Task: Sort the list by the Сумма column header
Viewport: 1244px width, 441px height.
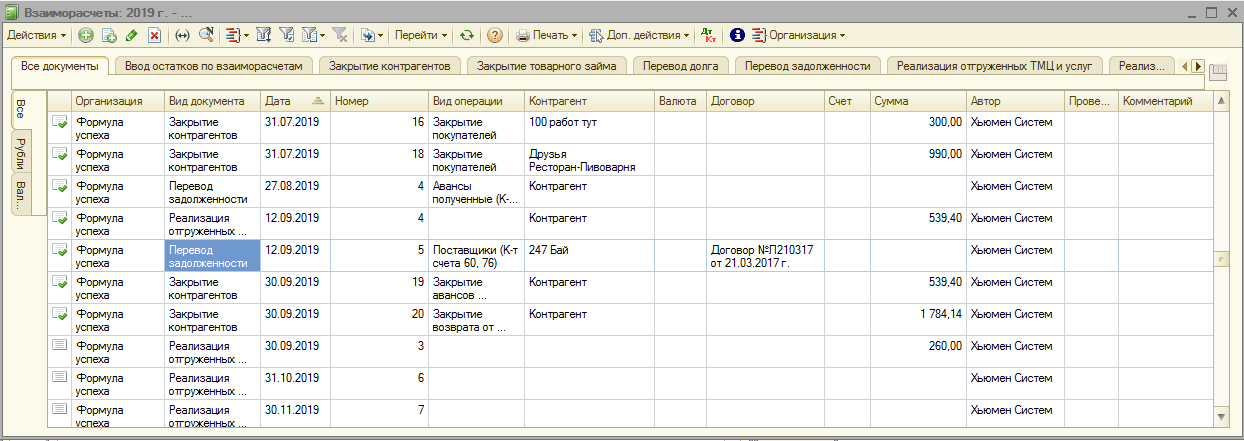Action: pyautogui.click(x=915, y=101)
